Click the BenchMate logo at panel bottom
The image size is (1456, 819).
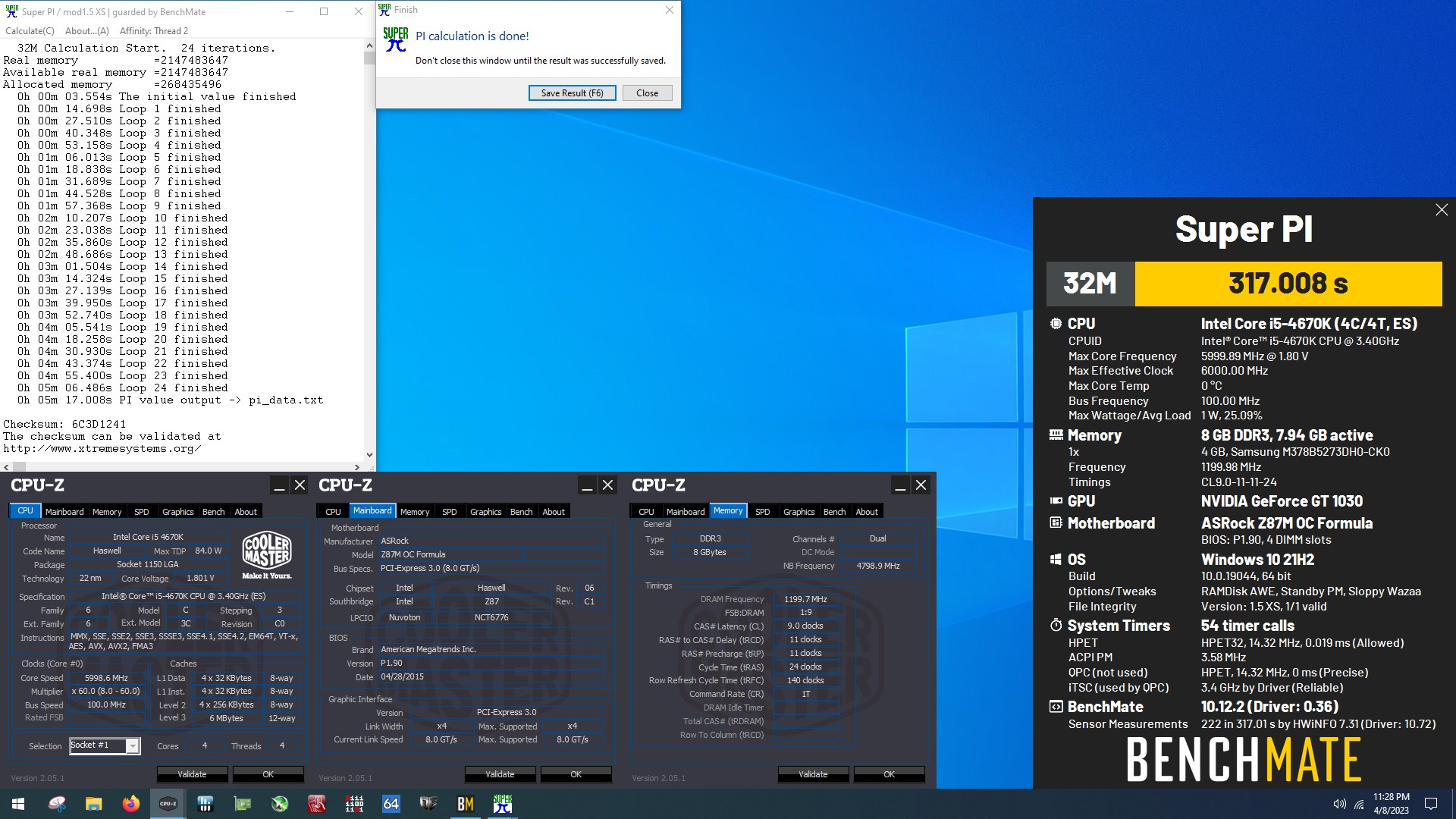coord(1244,759)
